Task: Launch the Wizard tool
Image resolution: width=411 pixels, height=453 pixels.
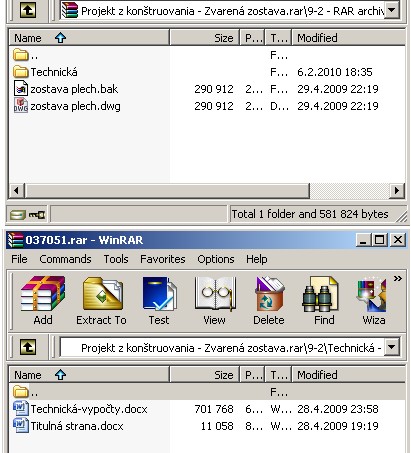Action: [x=373, y=300]
